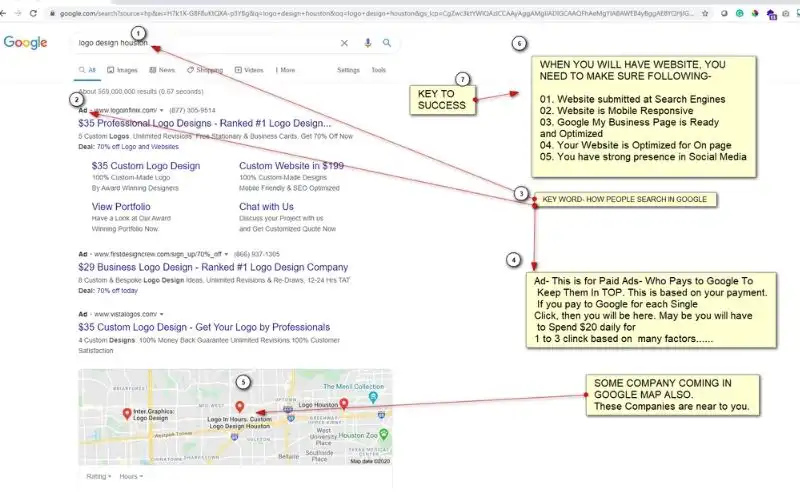Expand dropdown arrow next to www.vistalogos.com

162,314
